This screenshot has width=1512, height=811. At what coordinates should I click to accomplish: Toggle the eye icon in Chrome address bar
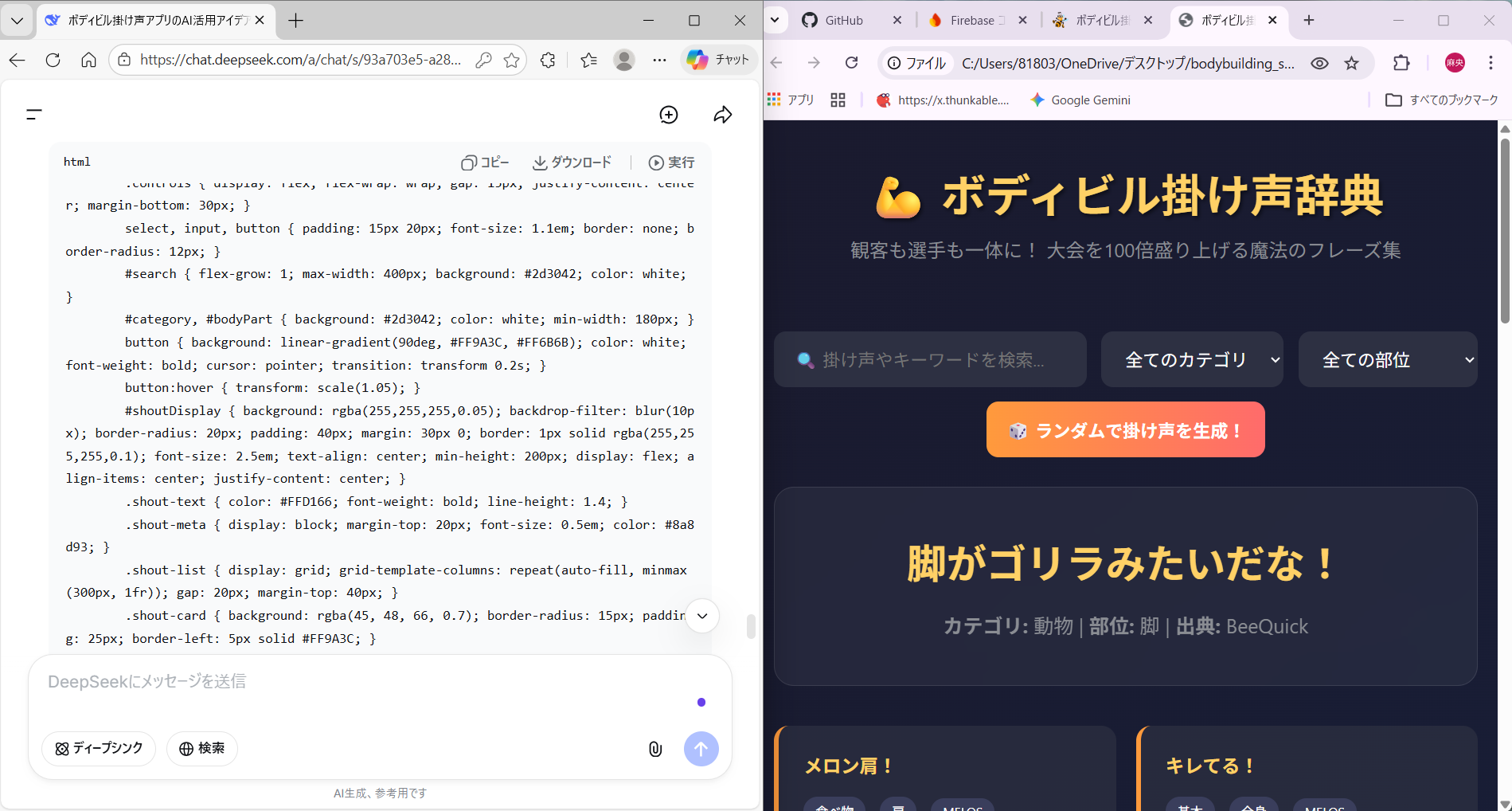1319,63
